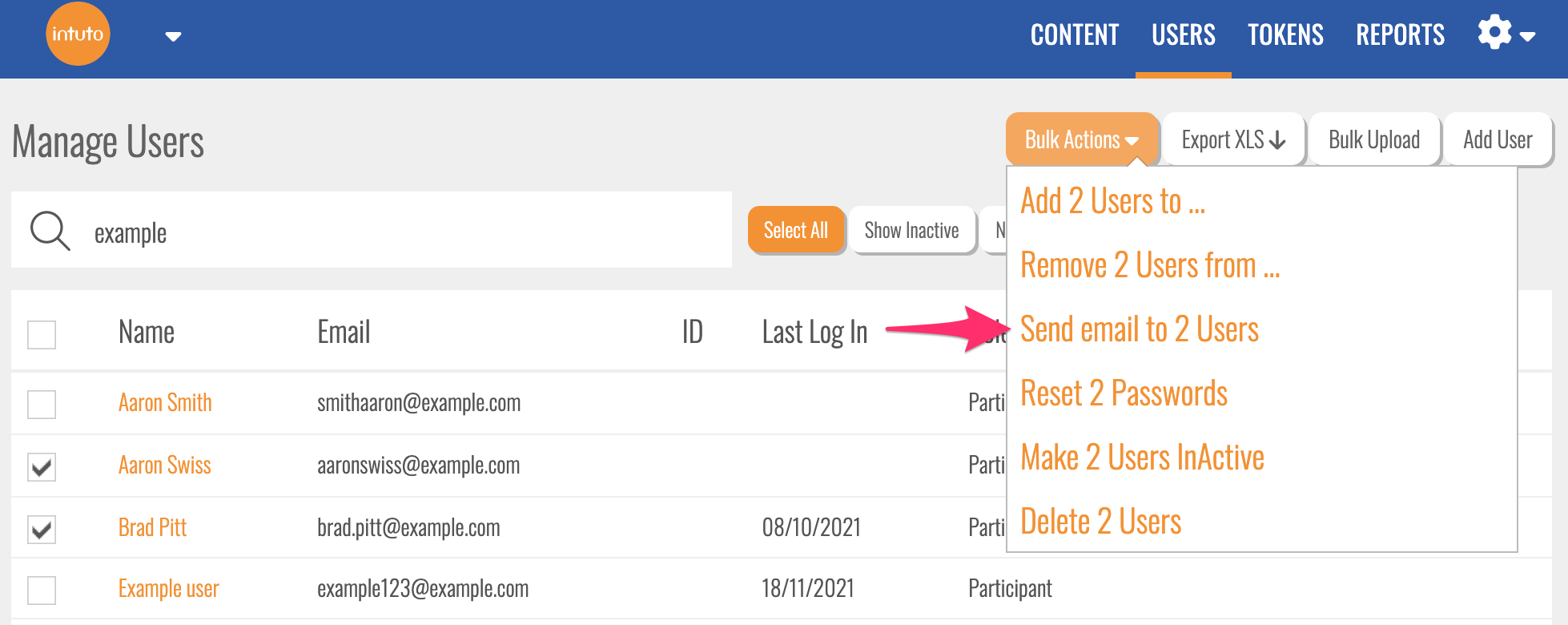Open the Reports tab
This screenshot has width=1568, height=625.
point(1400,35)
